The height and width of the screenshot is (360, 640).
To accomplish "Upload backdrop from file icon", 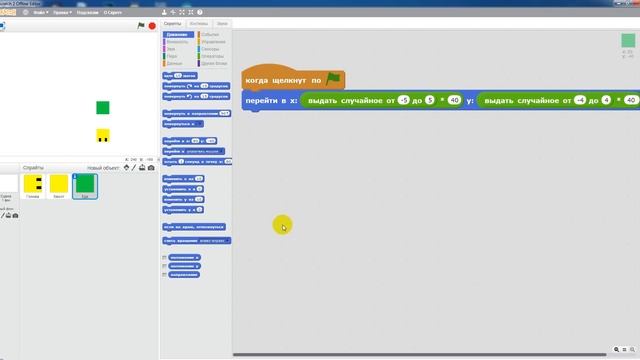I will (8, 216).
